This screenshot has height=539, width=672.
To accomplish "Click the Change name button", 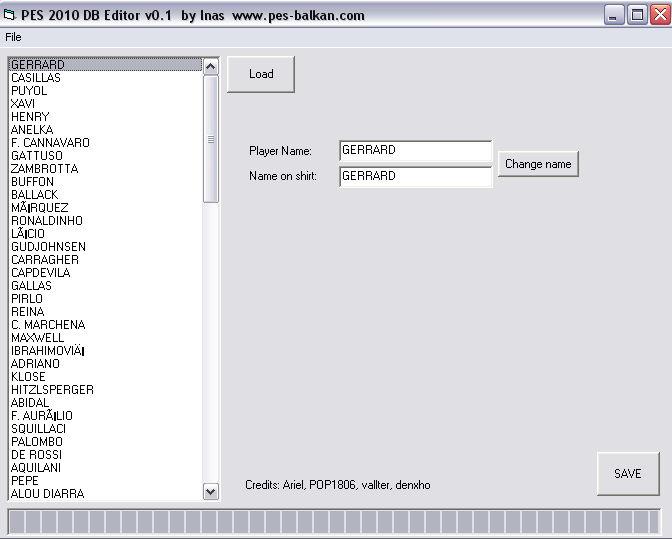I will tap(538, 164).
